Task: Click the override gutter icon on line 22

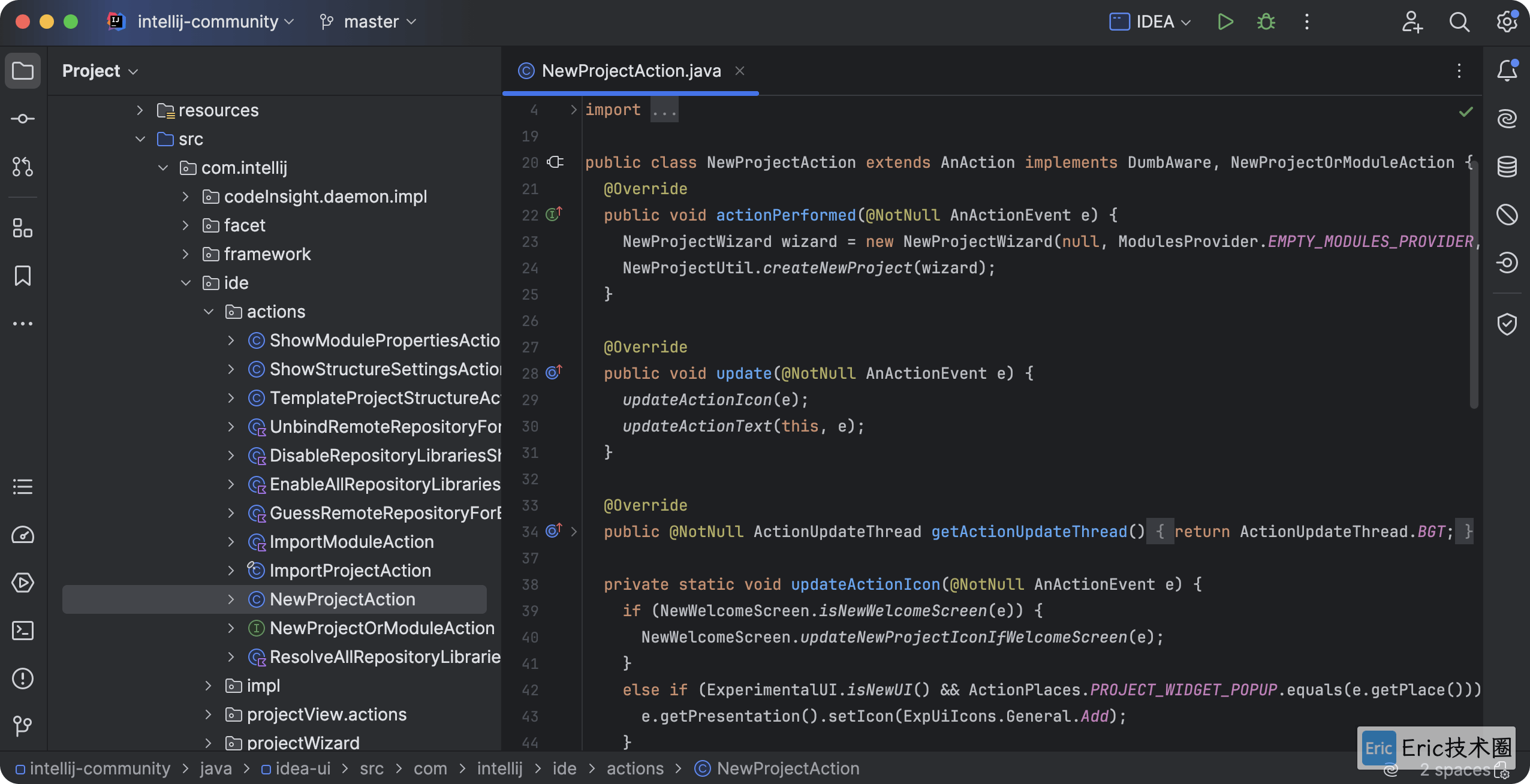Action: pos(553,214)
